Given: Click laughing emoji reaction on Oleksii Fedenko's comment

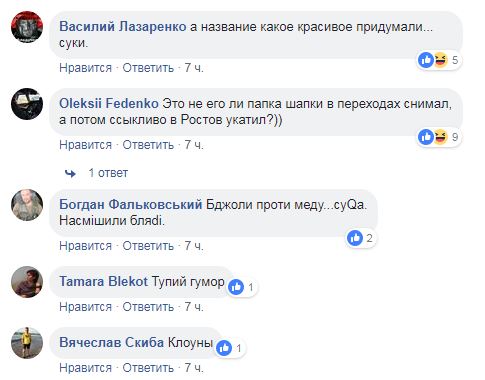Looking at the screenshot, I should point(440,137).
